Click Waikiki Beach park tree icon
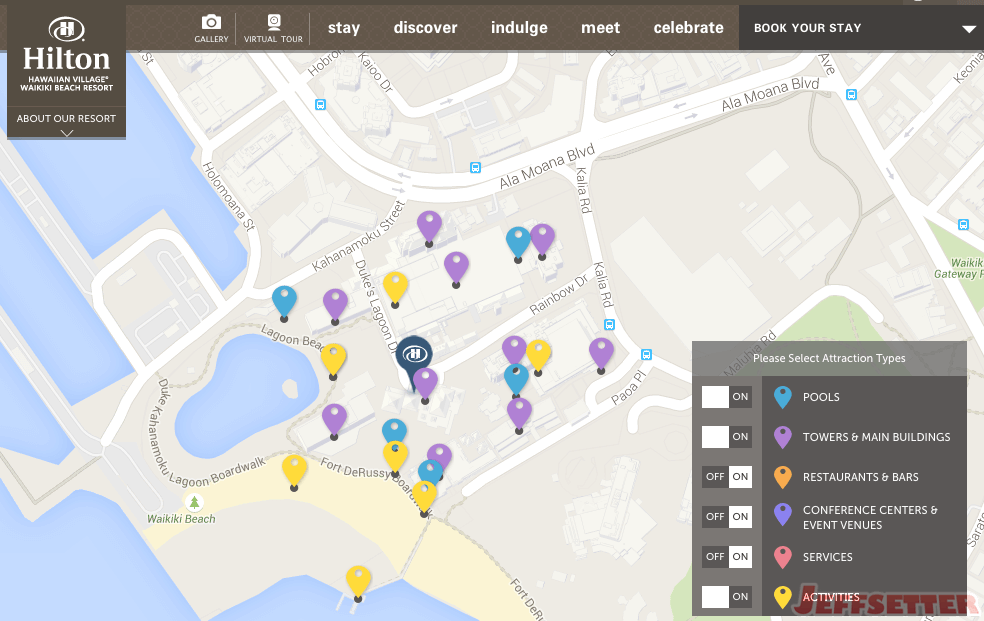 coord(194,502)
